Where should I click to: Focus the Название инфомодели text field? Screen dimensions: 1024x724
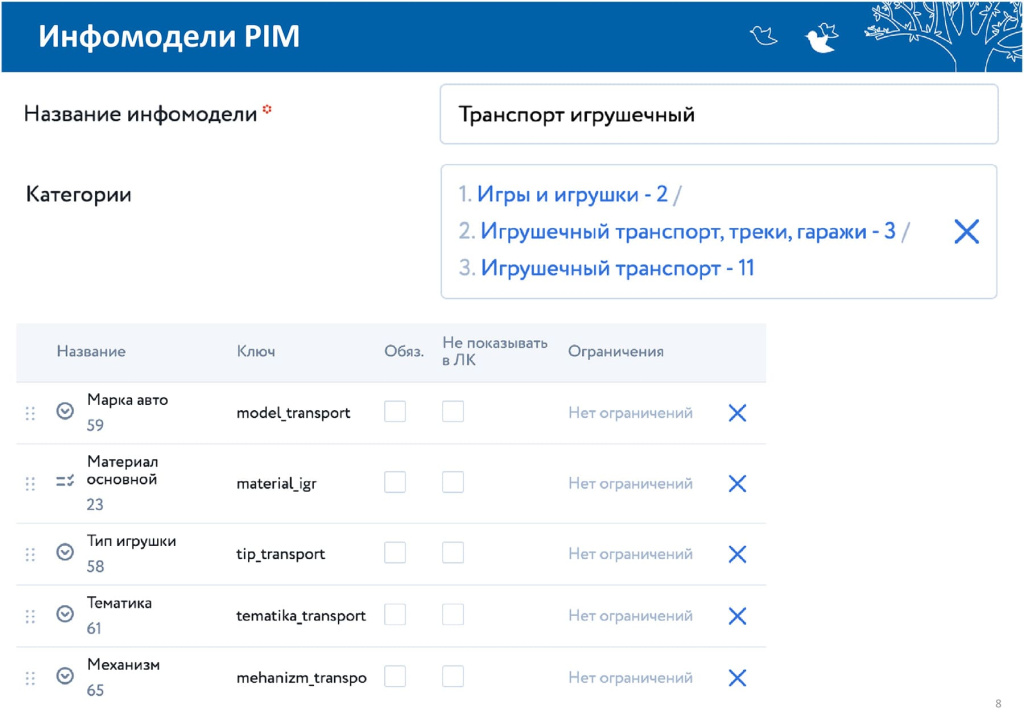718,114
